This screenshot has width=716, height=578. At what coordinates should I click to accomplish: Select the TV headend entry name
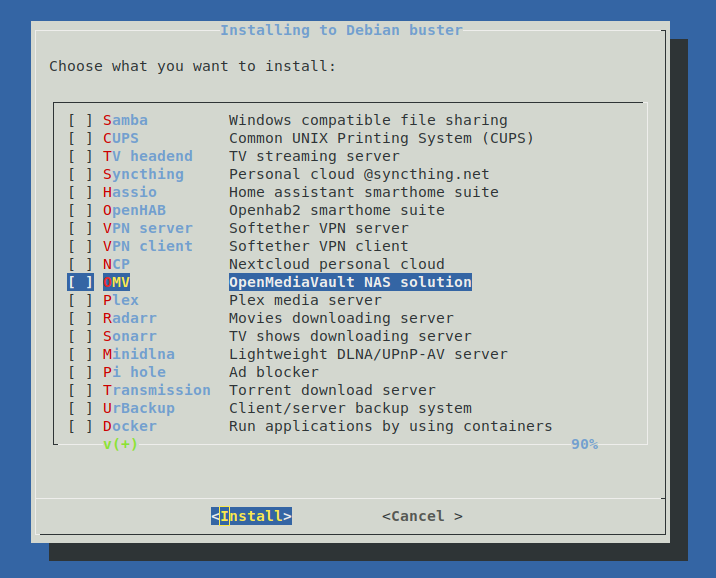(147, 156)
